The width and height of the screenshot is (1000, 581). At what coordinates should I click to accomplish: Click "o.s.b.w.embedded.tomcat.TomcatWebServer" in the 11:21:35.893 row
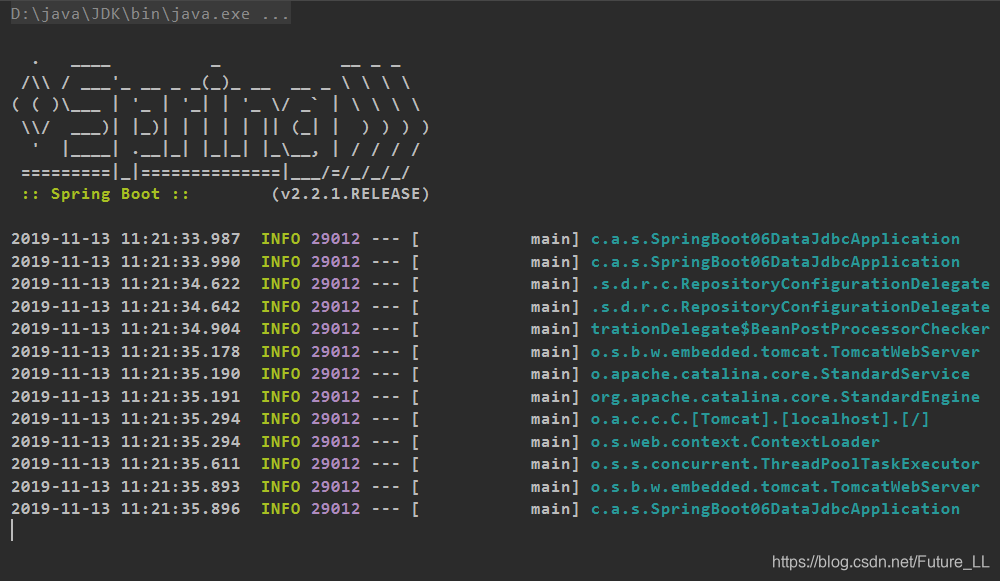pyautogui.click(x=785, y=487)
